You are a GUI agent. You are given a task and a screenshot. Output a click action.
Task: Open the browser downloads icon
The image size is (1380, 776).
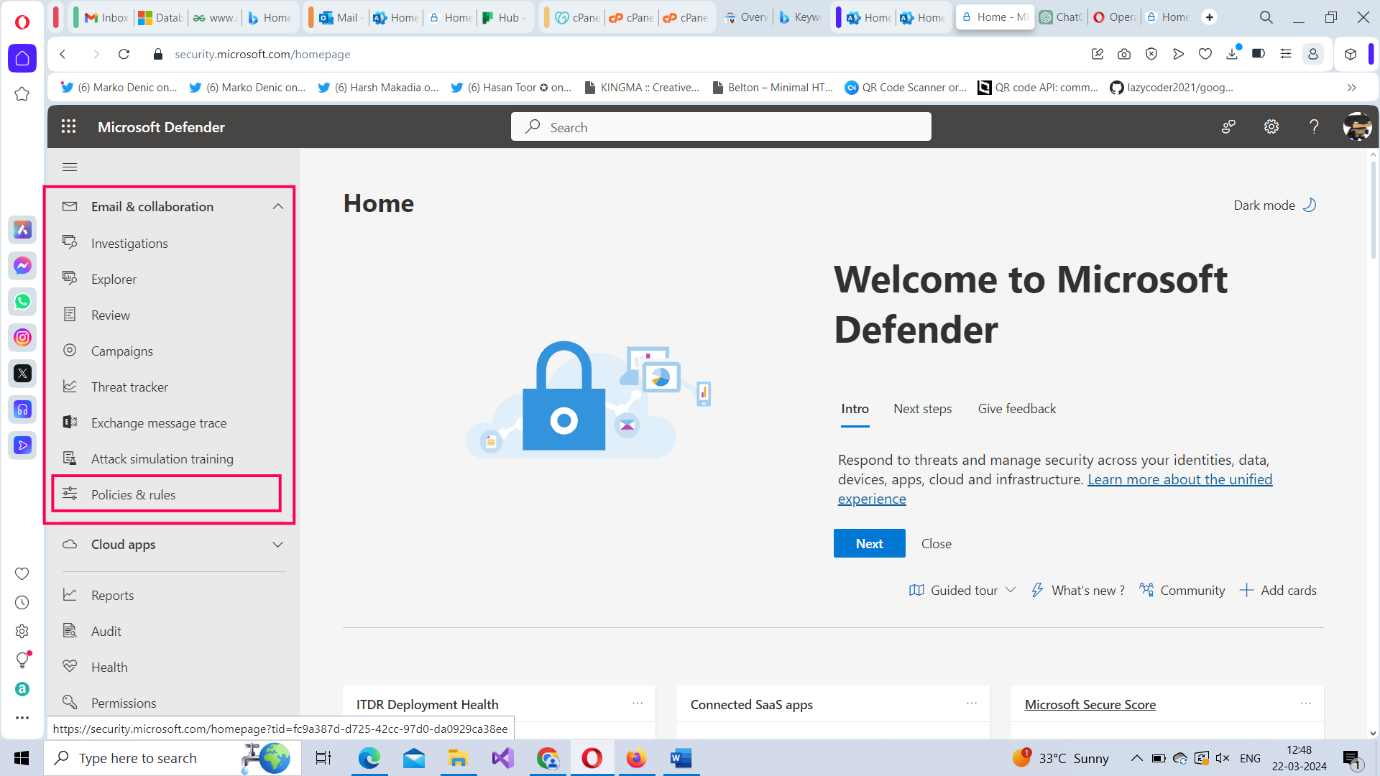coord(1232,54)
